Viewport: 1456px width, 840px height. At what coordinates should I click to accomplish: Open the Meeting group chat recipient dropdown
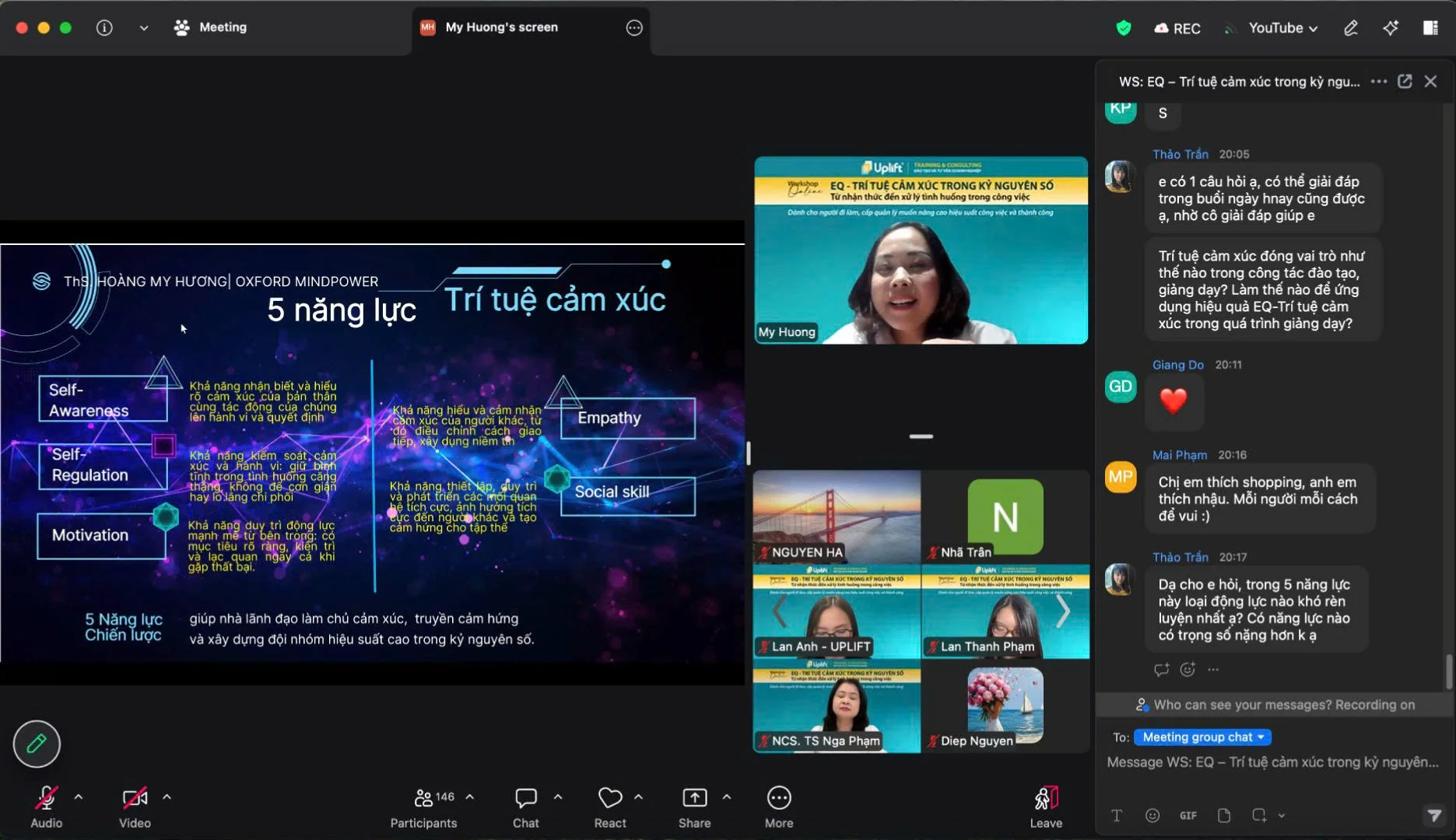tap(1202, 737)
